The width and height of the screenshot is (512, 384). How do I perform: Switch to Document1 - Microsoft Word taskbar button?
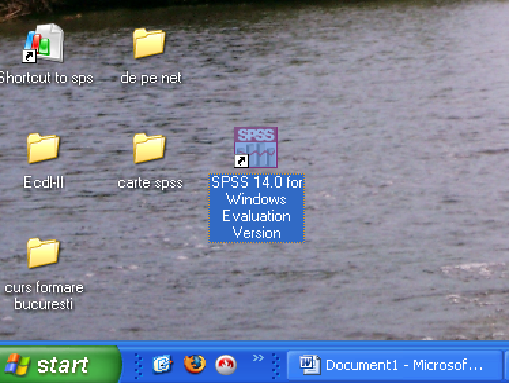pyautogui.click(x=395, y=366)
